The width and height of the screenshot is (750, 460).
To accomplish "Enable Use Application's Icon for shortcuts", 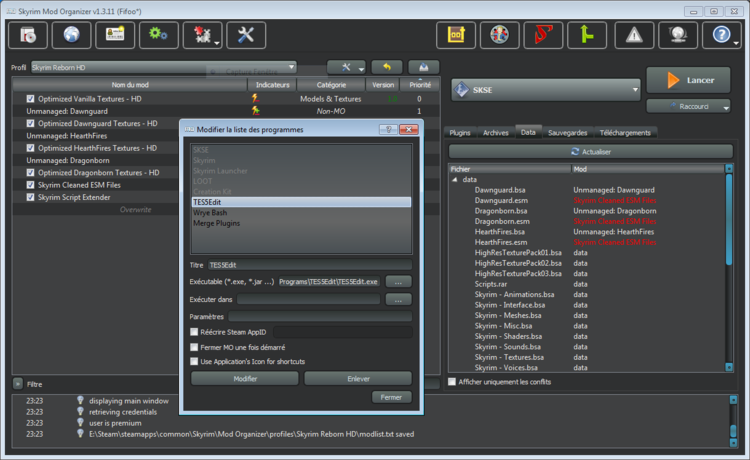I will (194, 361).
